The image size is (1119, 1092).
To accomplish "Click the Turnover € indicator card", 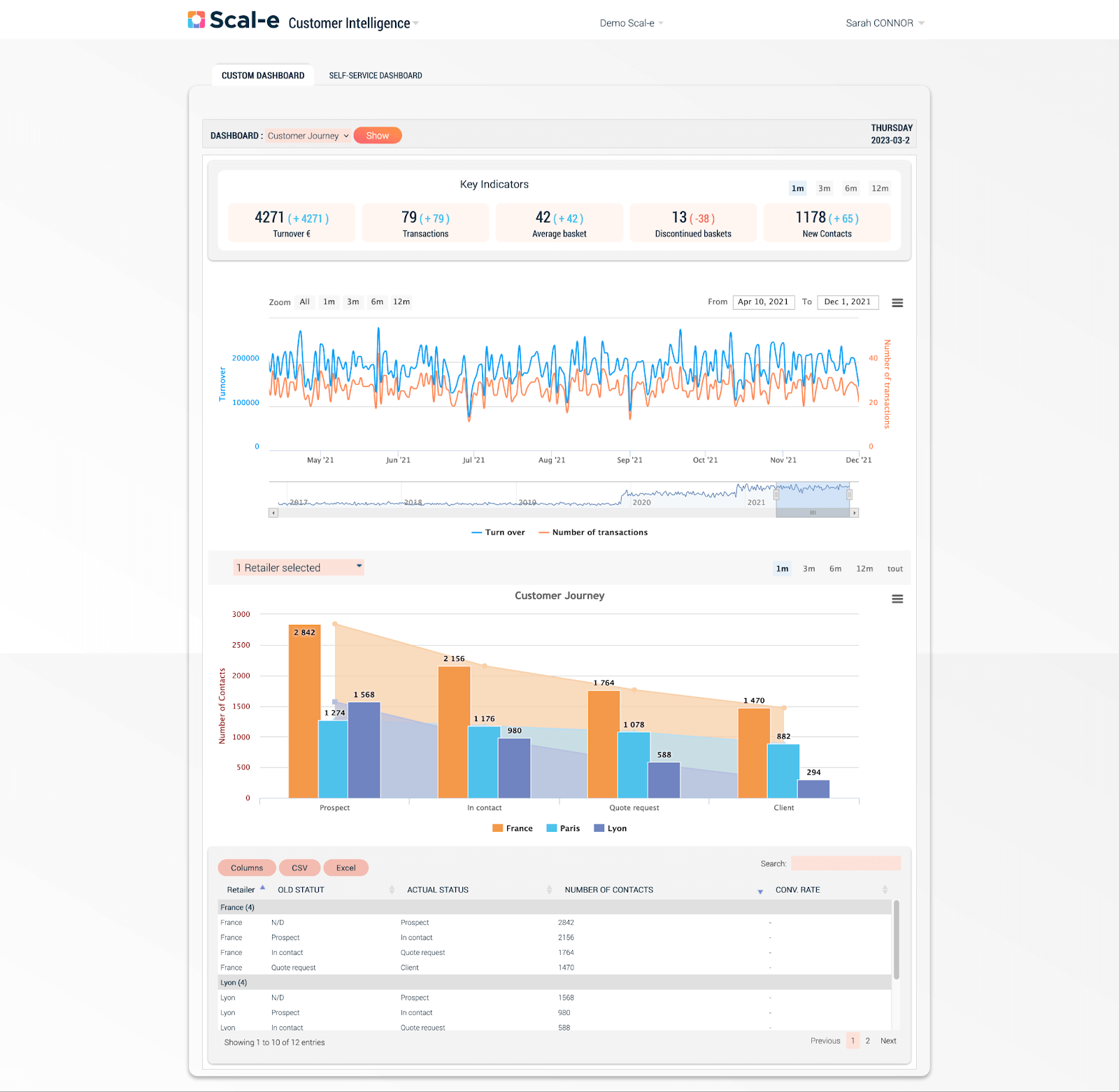I will point(292,223).
